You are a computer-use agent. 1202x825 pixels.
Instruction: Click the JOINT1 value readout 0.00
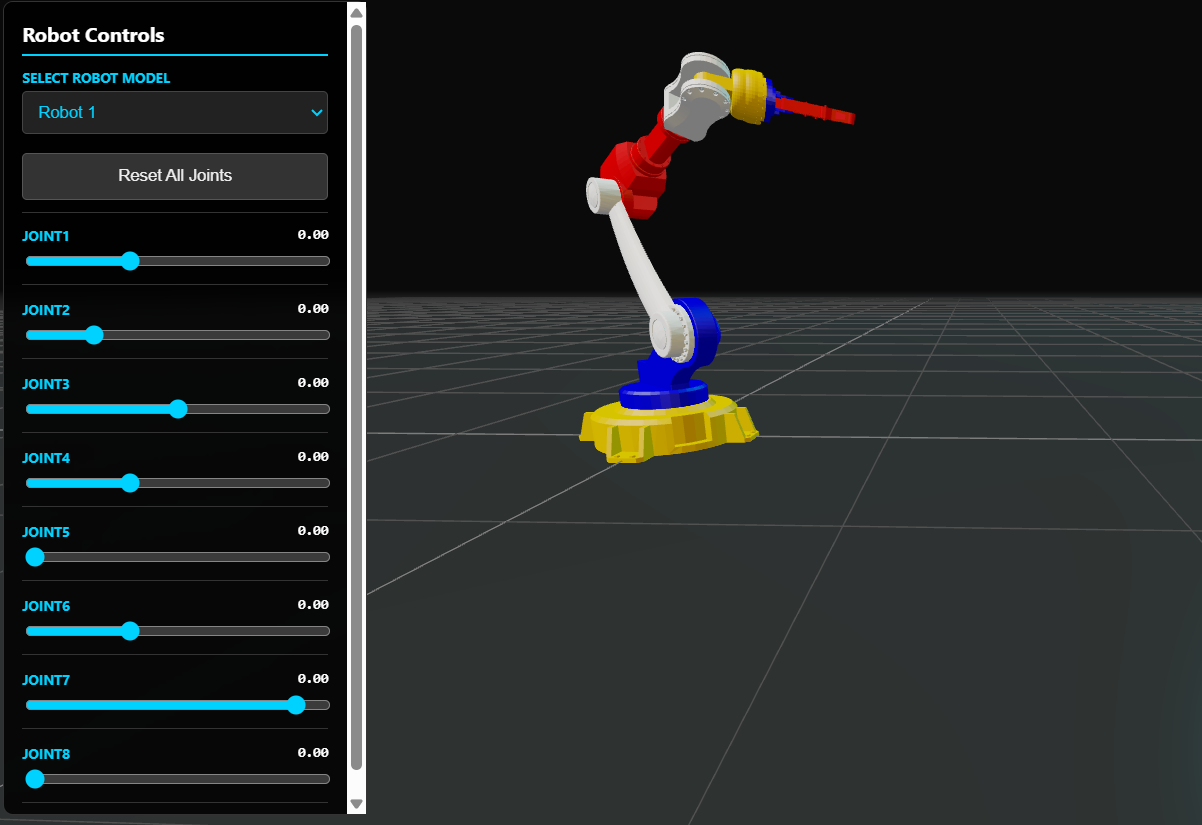click(x=313, y=235)
